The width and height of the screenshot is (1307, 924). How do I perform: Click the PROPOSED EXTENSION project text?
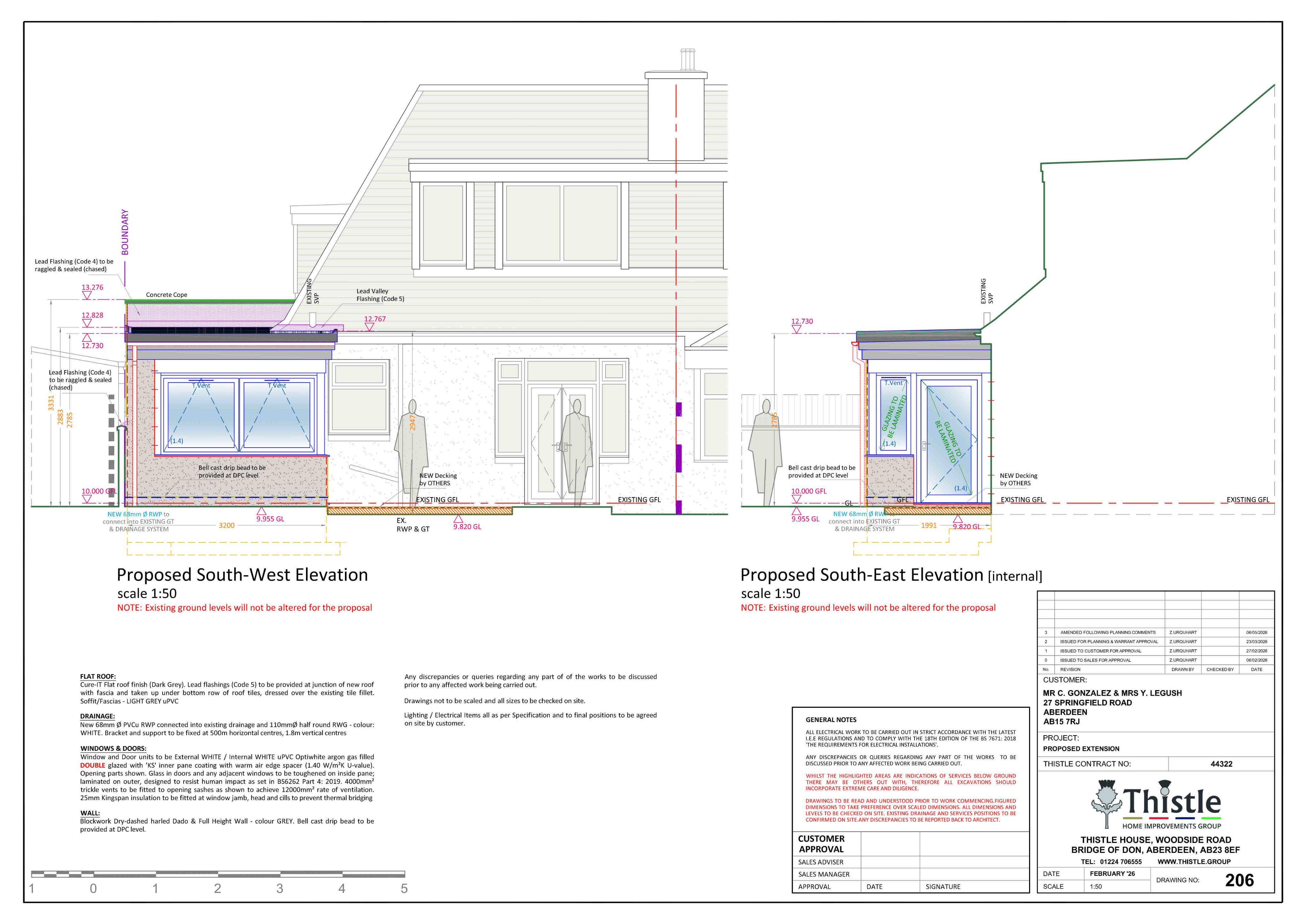point(1081,749)
